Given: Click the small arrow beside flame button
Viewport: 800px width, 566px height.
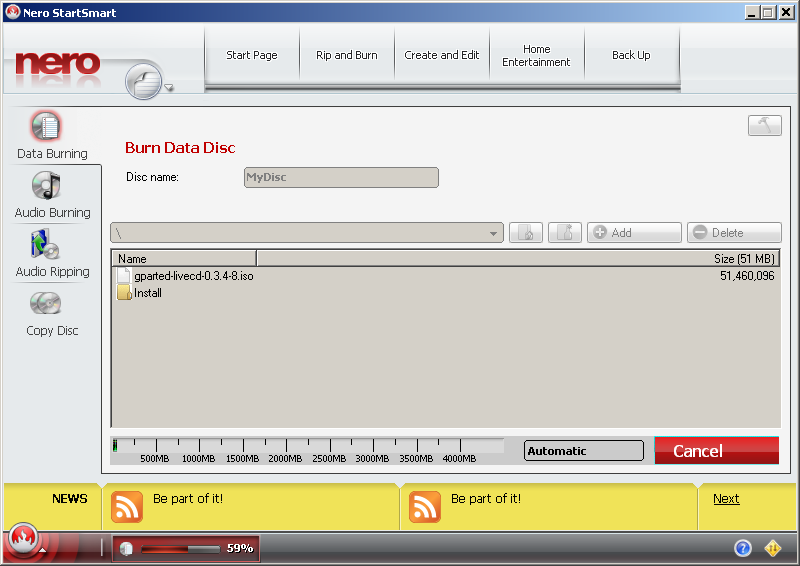Looking at the screenshot, I should point(43,550).
